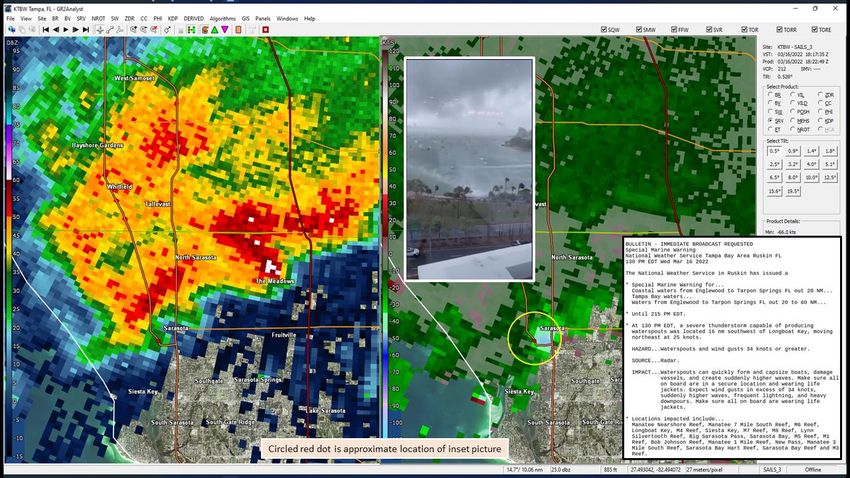
Task: Select the 0.5° tilt button
Action: click(x=774, y=151)
